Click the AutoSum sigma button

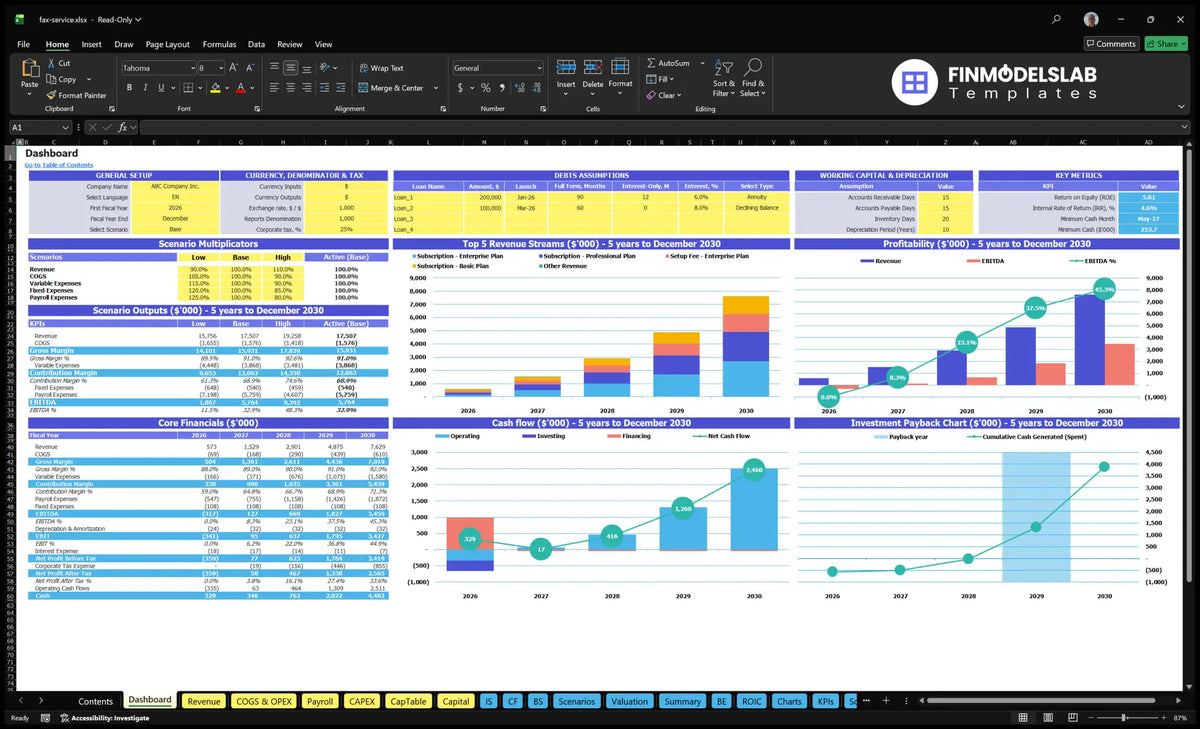point(668,63)
